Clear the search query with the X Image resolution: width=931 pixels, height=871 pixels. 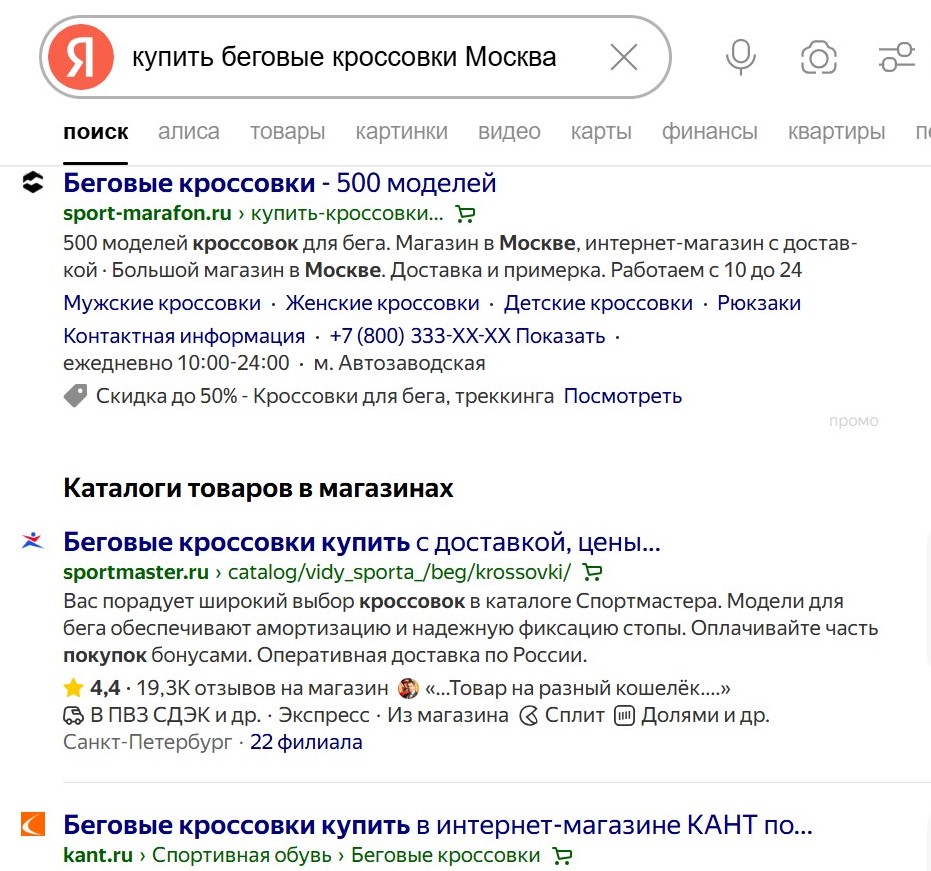pyautogui.click(x=623, y=57)
